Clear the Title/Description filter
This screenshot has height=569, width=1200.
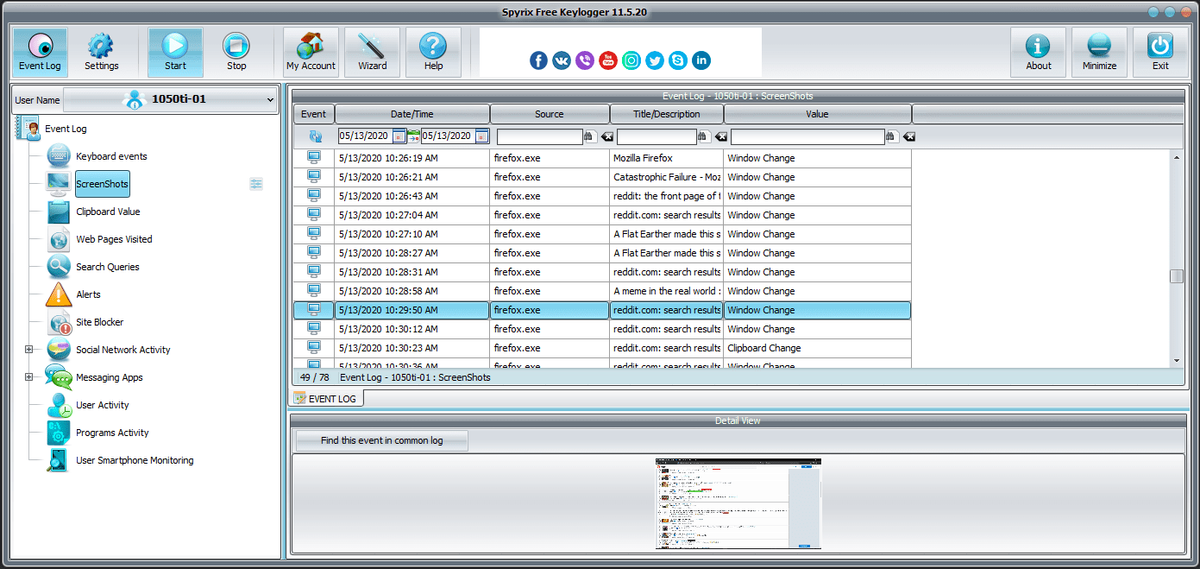coord(720,137)
